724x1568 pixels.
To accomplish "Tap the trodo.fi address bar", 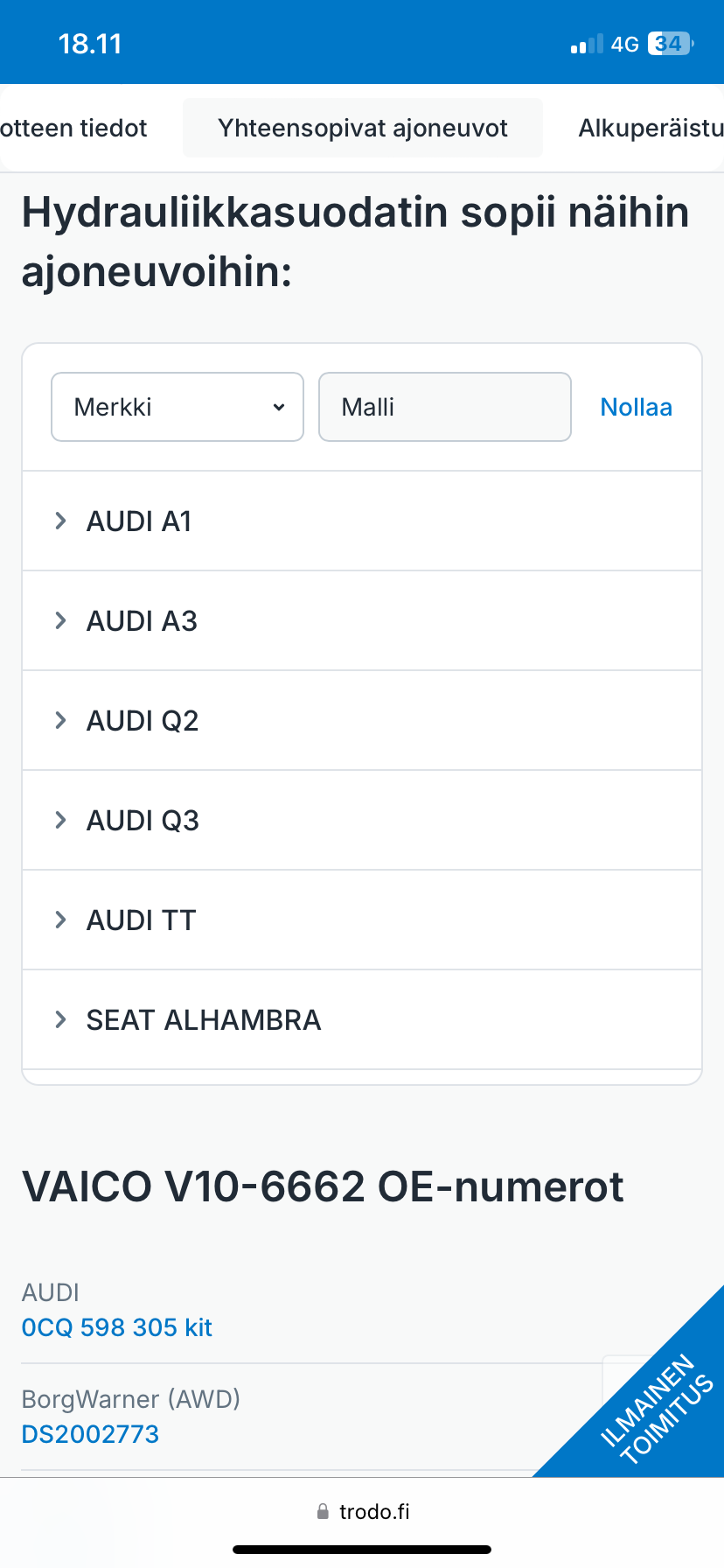I will 374,1512.
